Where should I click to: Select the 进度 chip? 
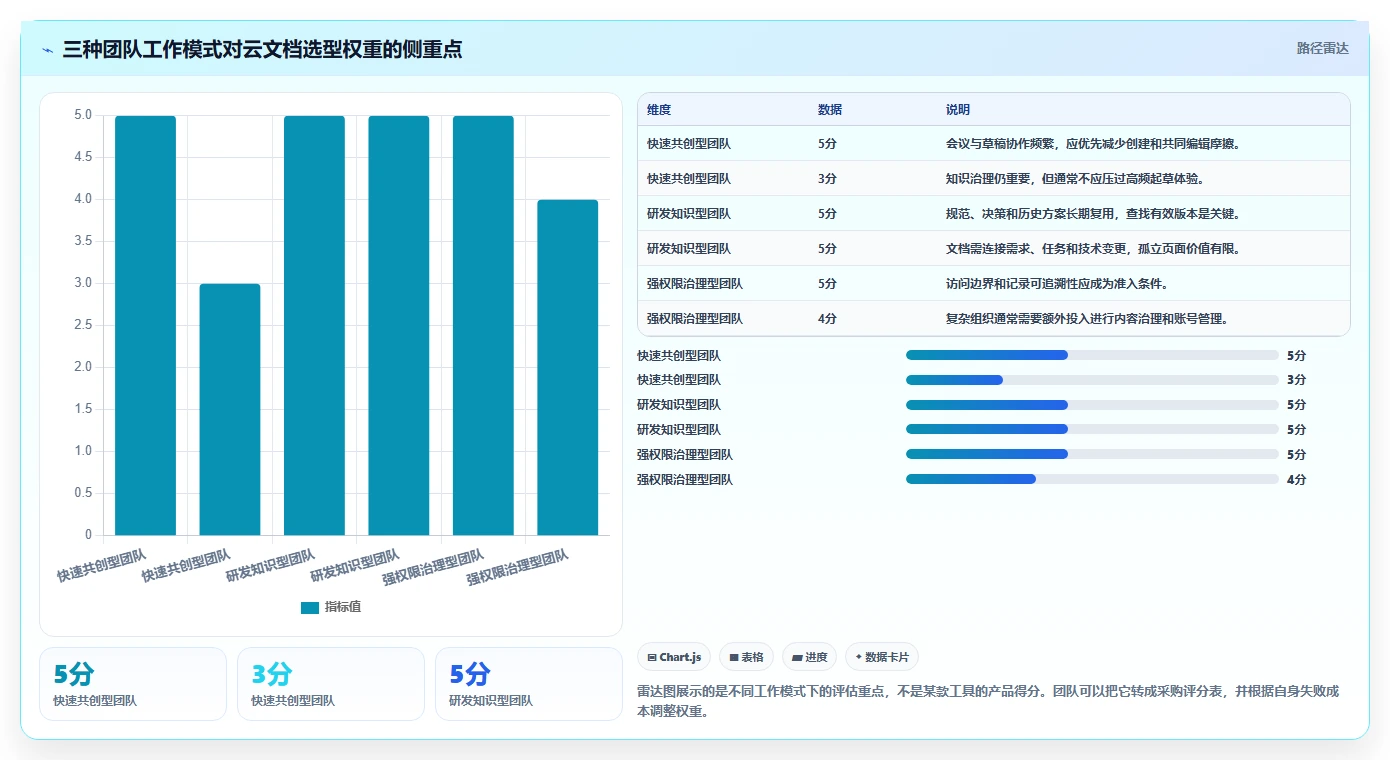809,657
